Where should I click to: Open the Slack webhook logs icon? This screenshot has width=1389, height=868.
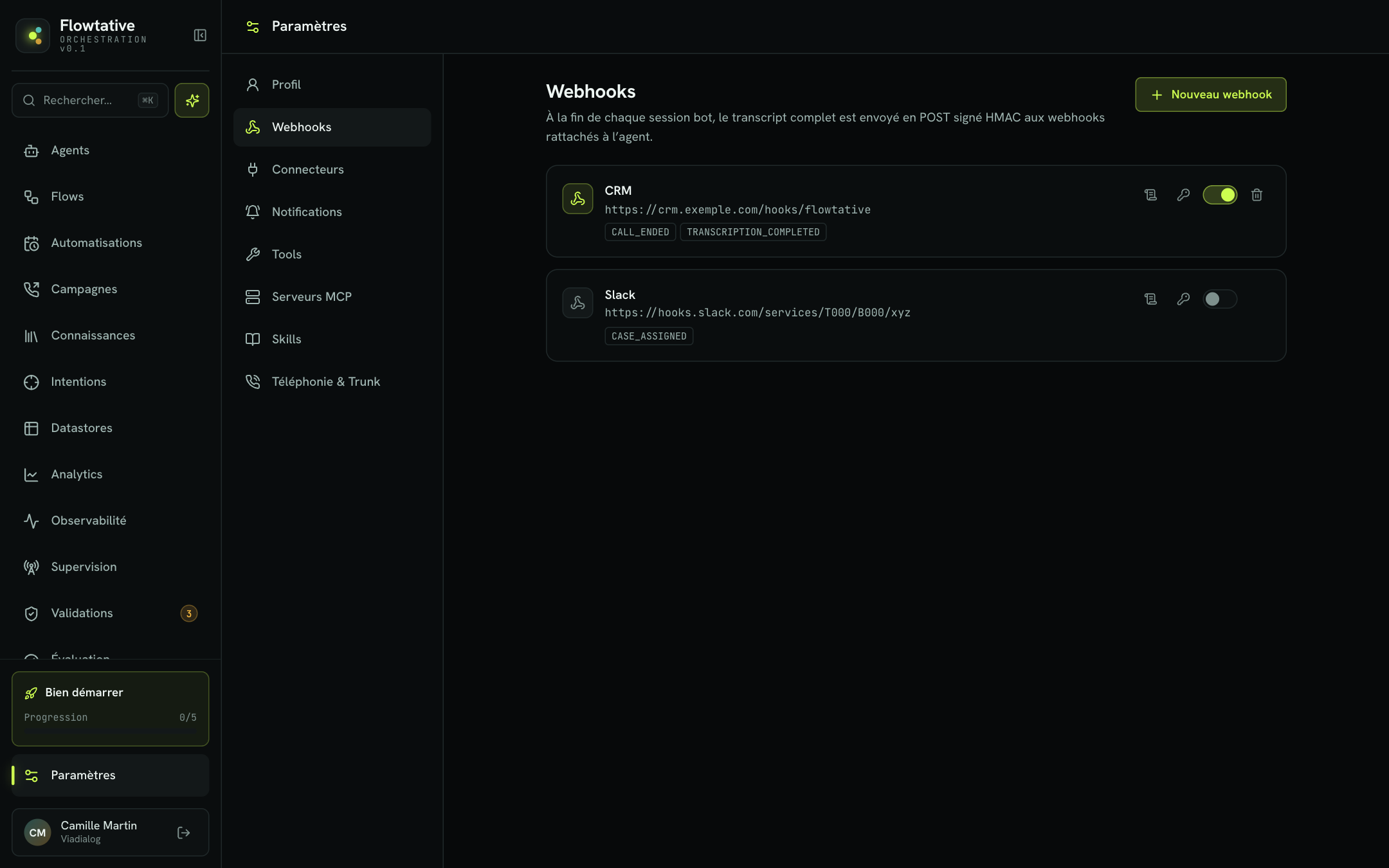tap(1150, 299)
